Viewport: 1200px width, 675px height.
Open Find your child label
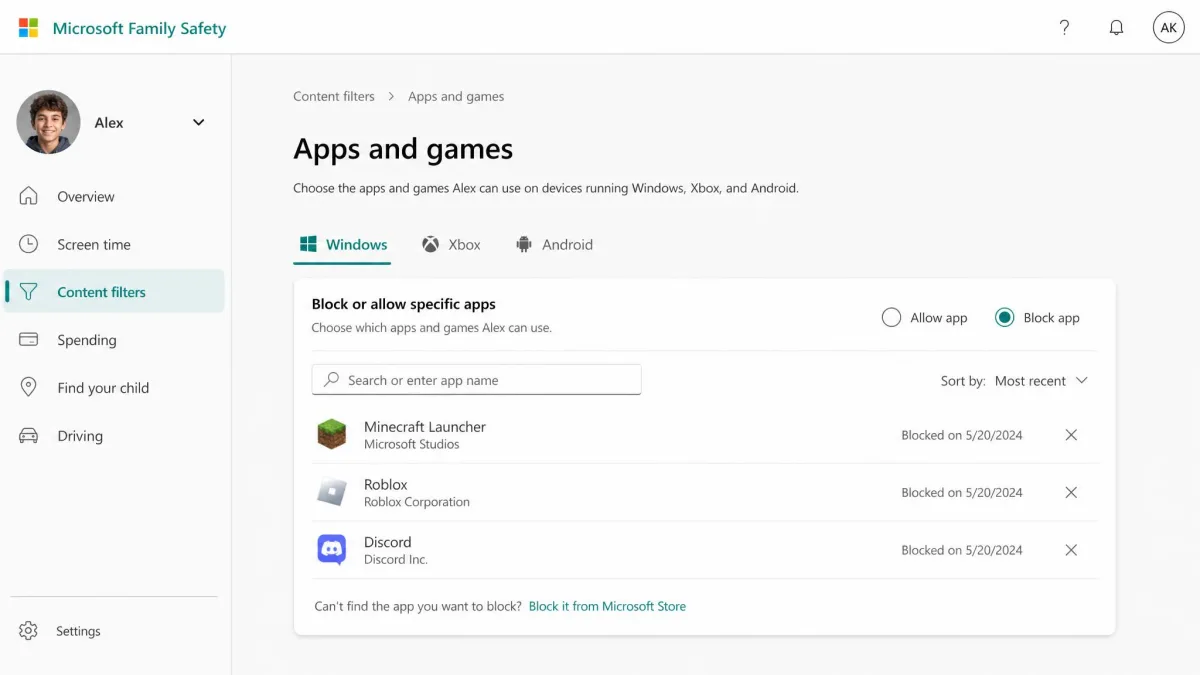[103, 388]
